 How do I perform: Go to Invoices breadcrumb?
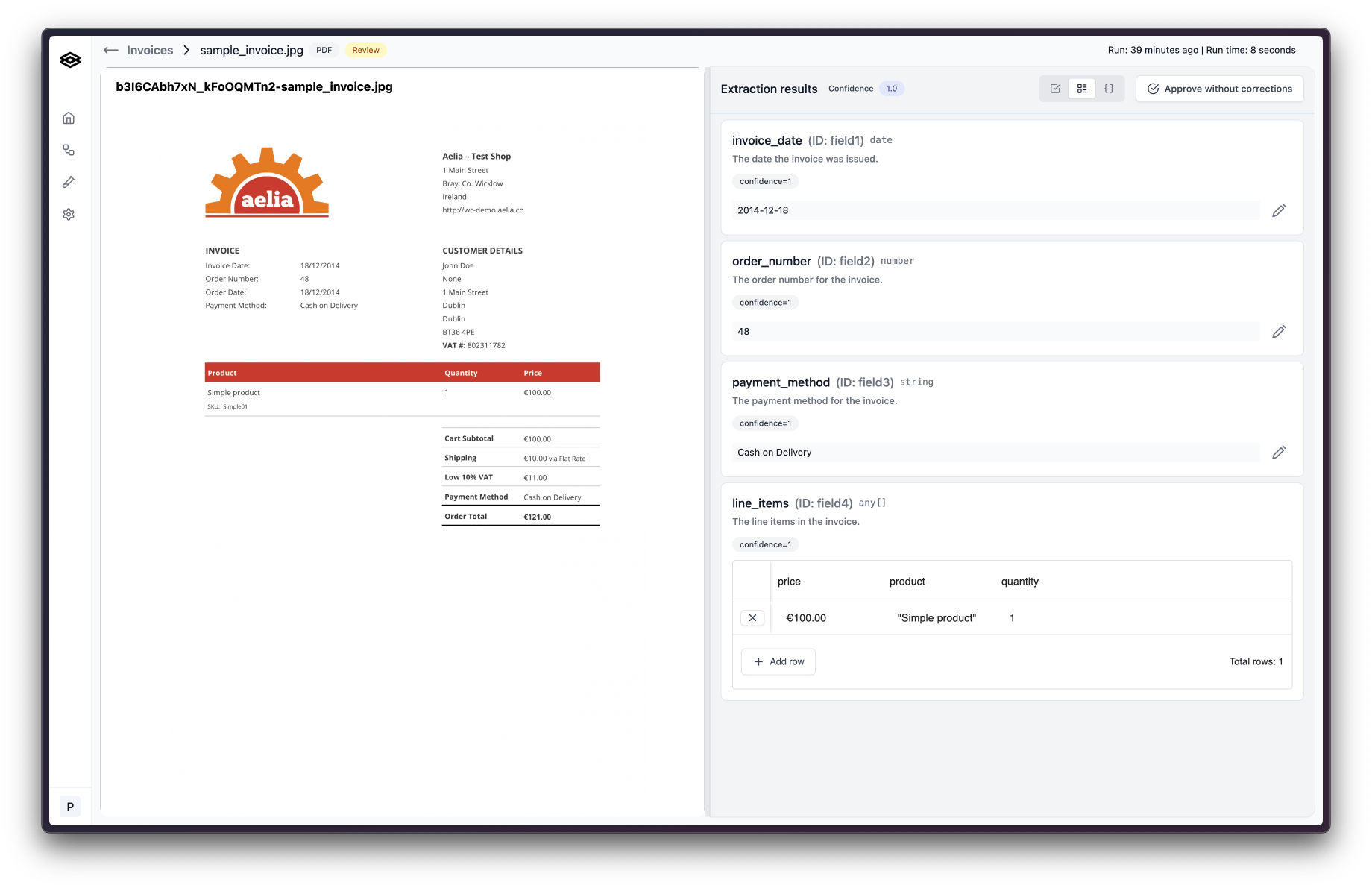pos(150,51)
